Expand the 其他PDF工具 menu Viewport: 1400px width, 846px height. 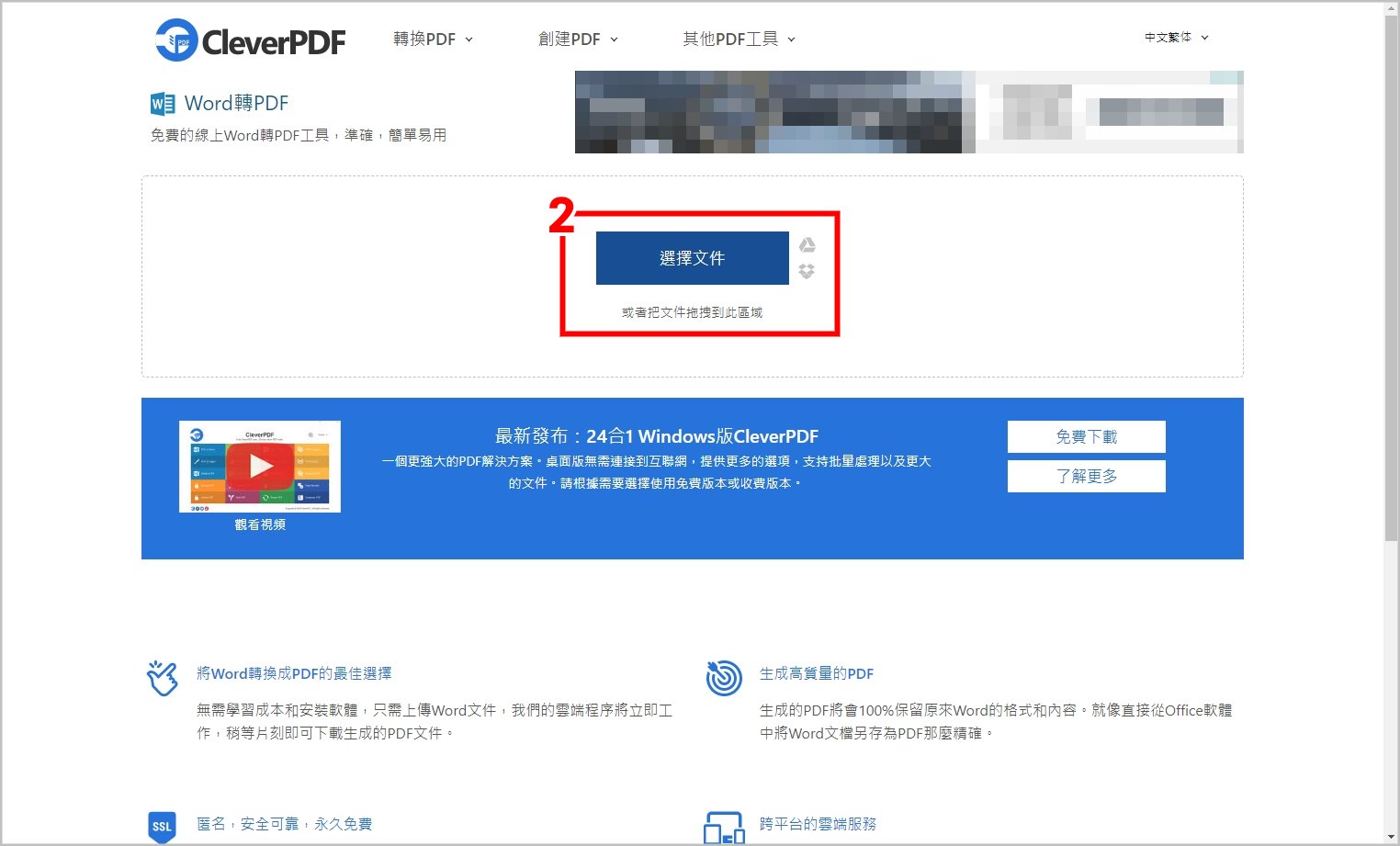click(739, 39)
